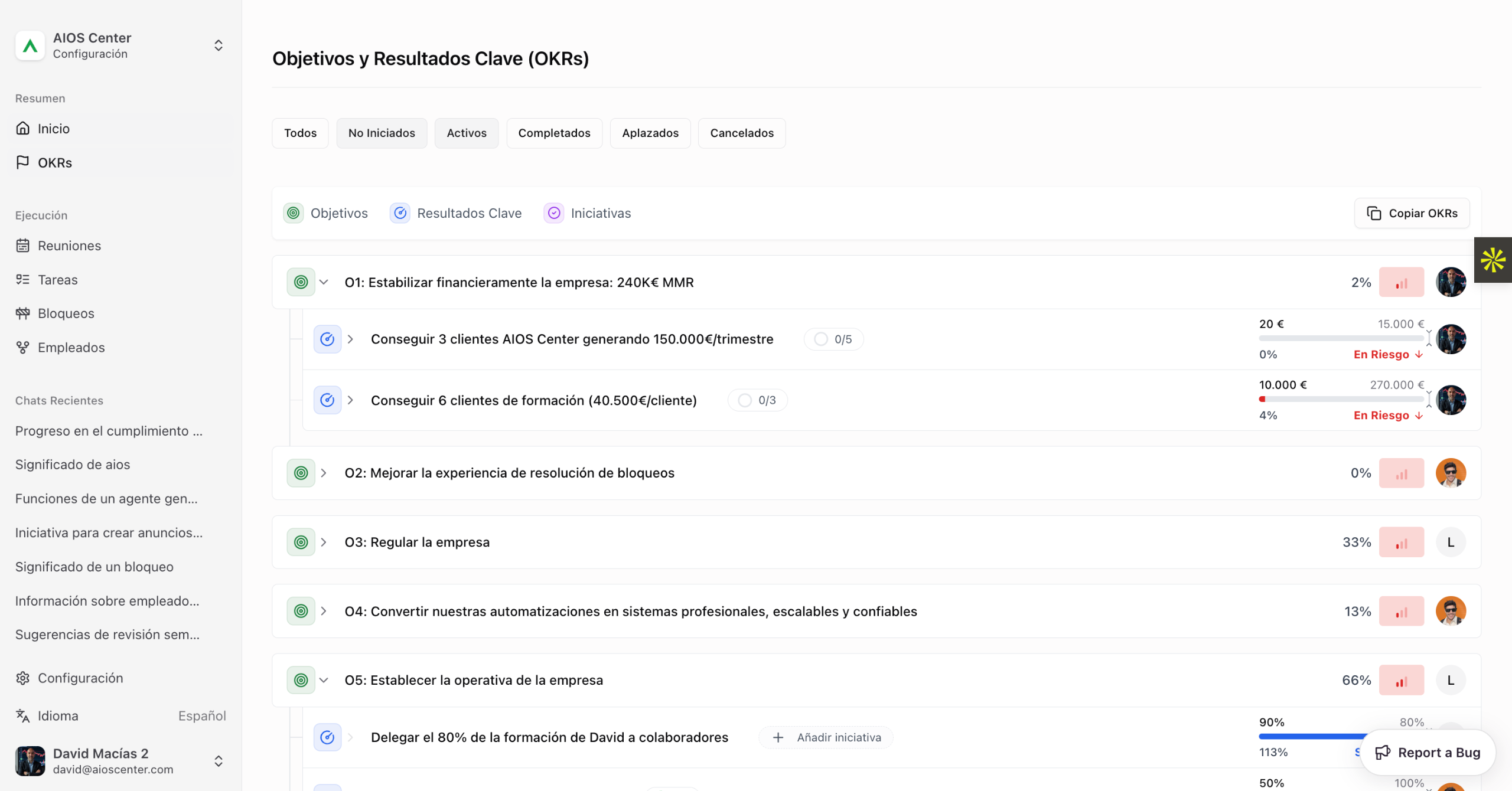Open the AIOS Center workspace switcher
Image resolution: width=1512 pixels, height=791 pixels.
[x=218, y=45]
